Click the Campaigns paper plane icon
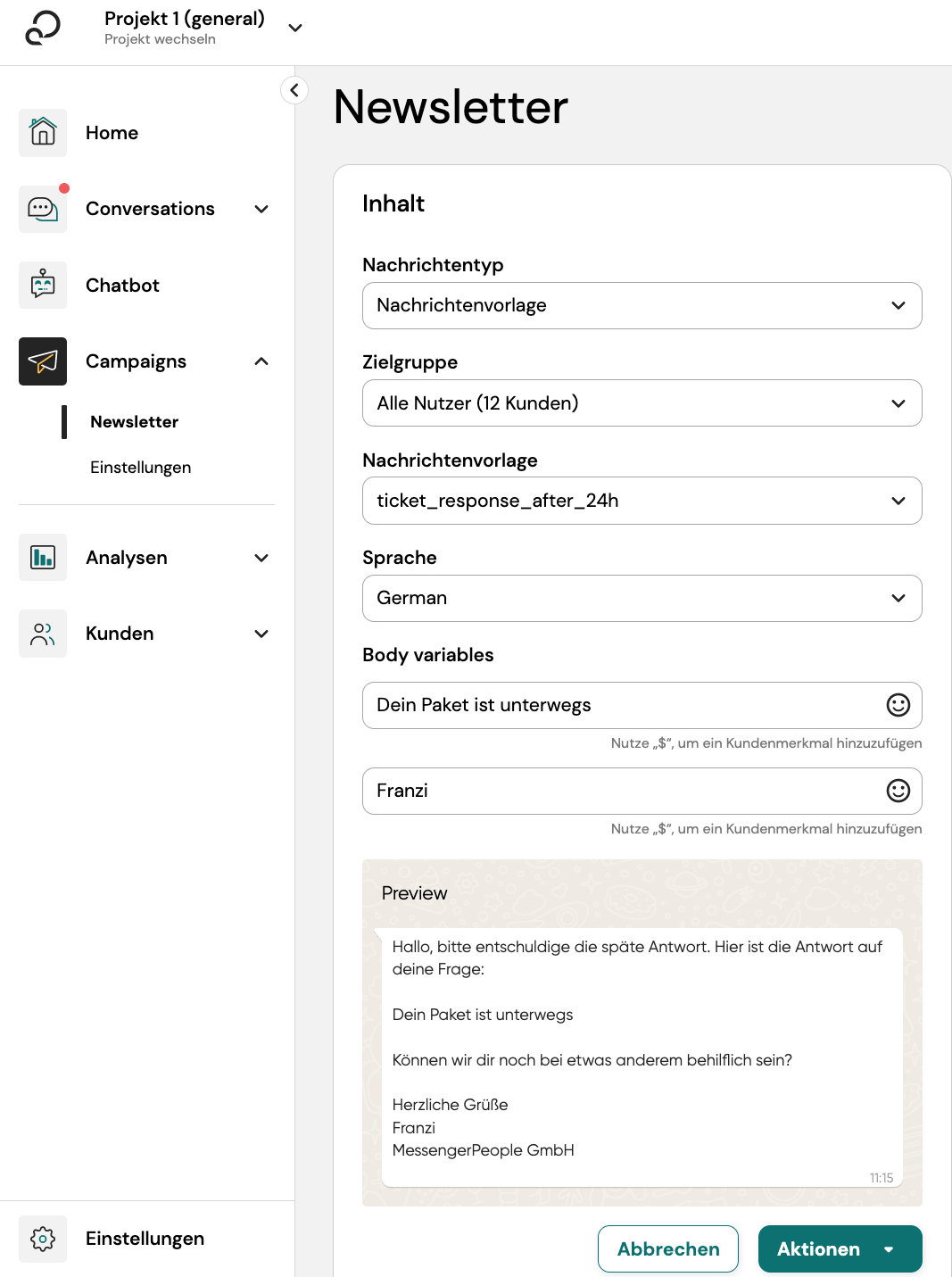Screen dimensions: 952x1277 click(42, 361)
